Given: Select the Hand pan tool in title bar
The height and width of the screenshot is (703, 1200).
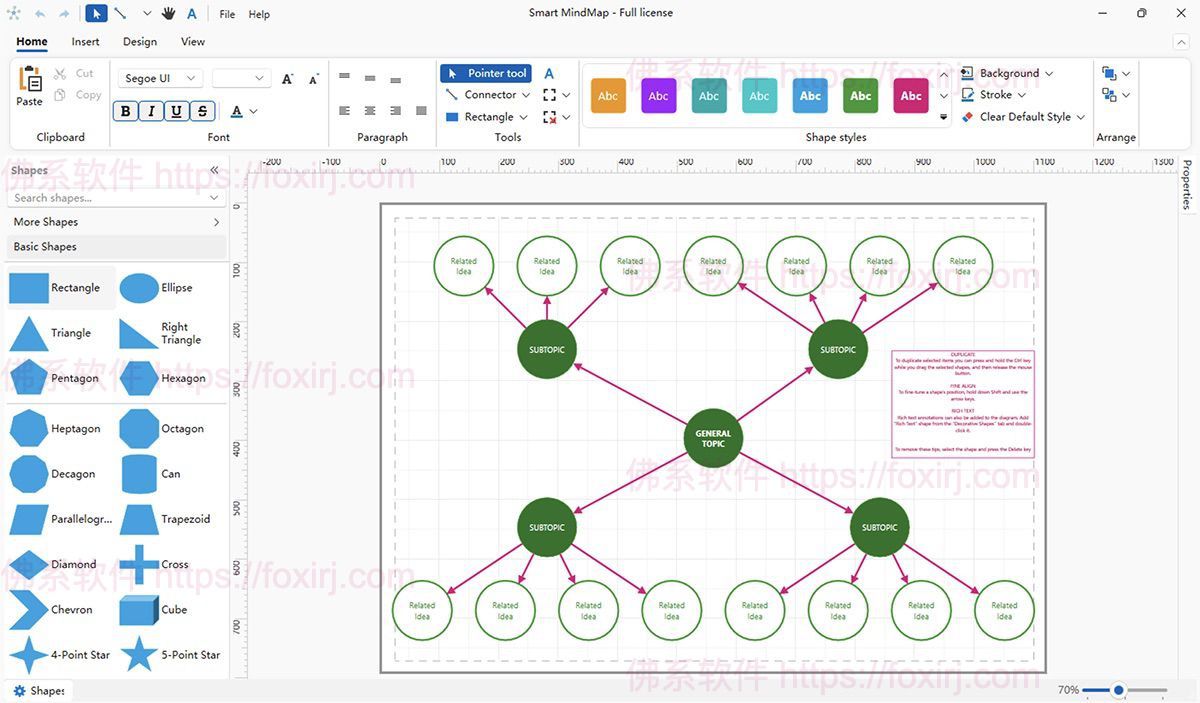Looking at the screenshot, I should [x=168, y=14].
